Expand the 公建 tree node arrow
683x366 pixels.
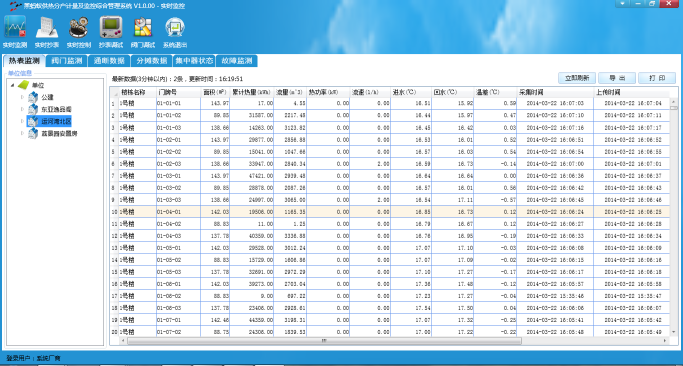(x=22, y=97)
